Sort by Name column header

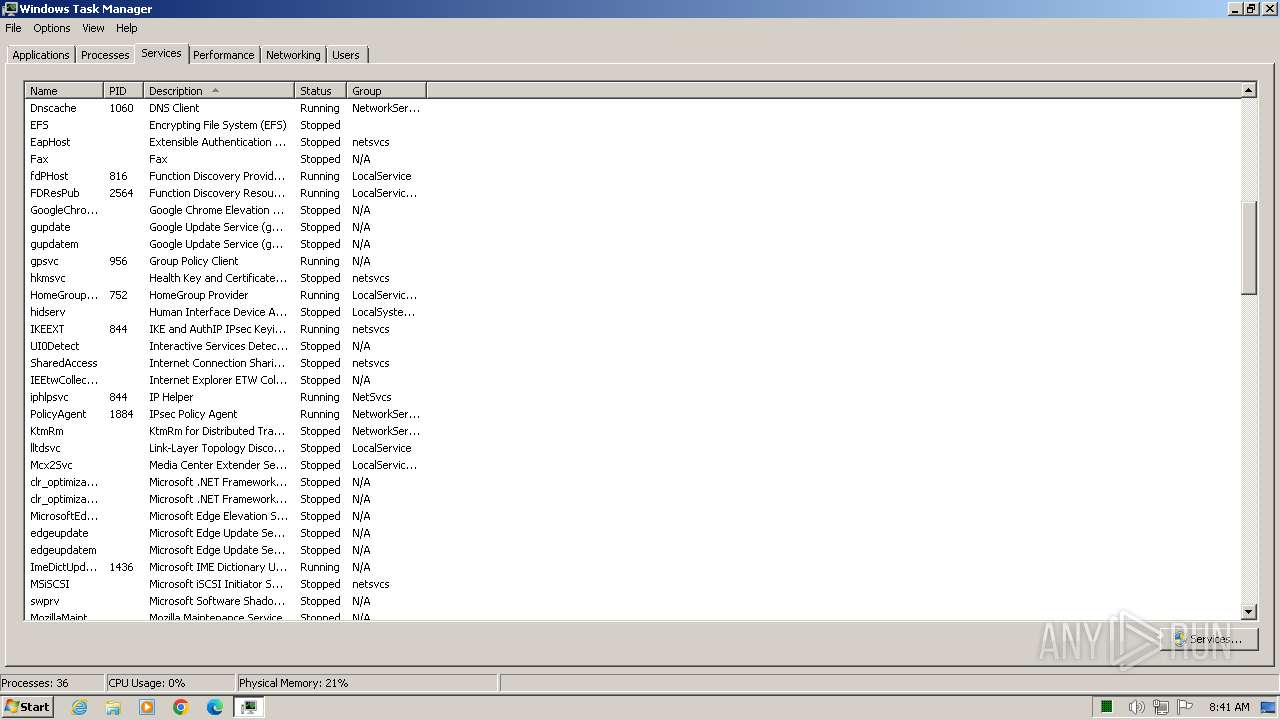64,91
